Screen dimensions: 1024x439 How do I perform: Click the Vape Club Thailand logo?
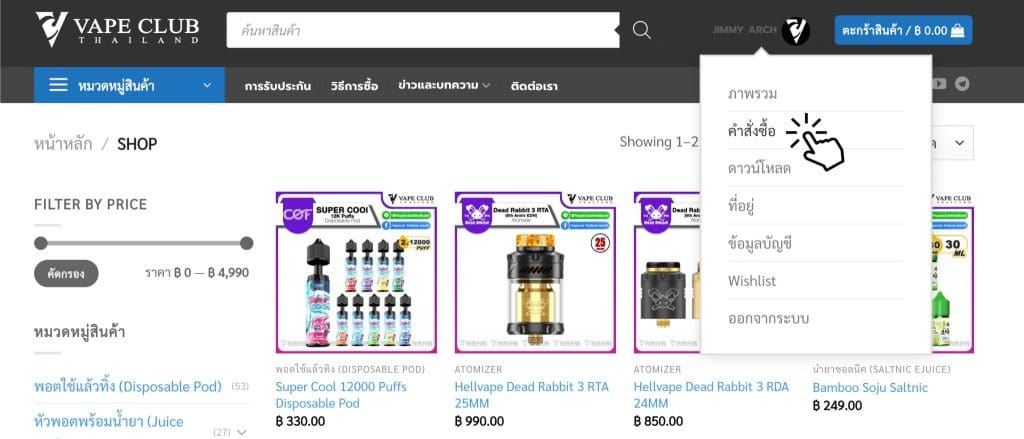[x=118, y=29]
